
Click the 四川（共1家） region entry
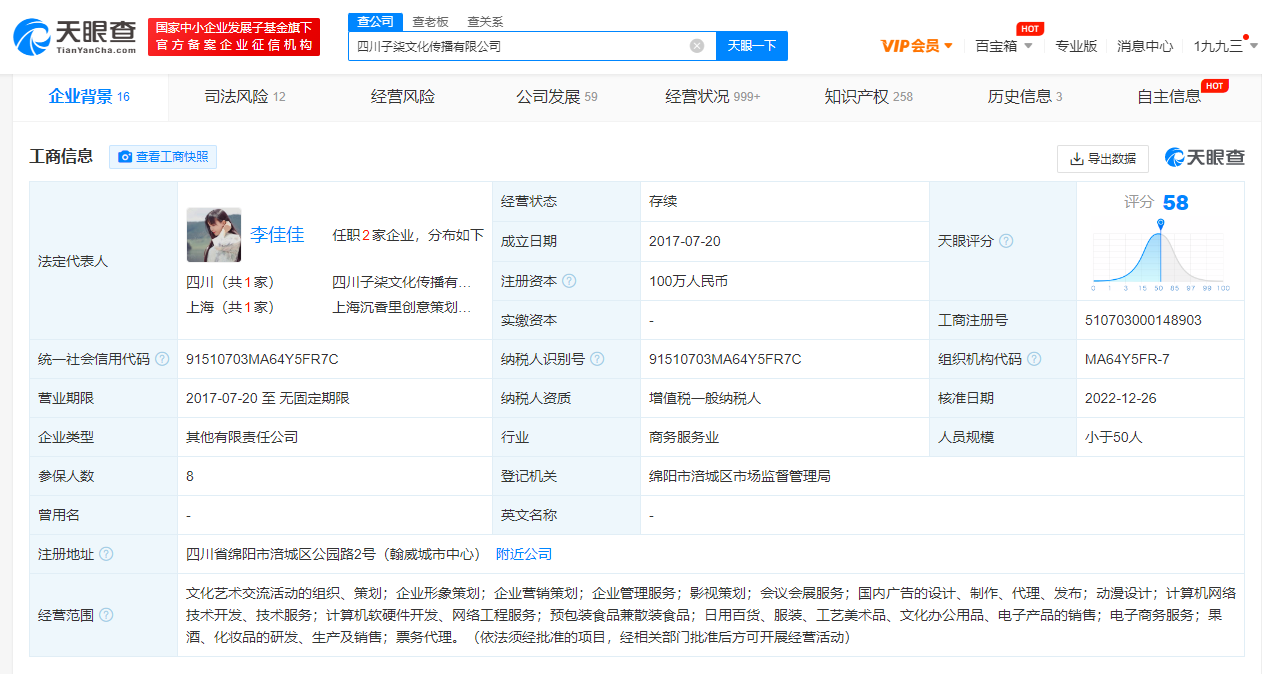(x=230, y=282)
